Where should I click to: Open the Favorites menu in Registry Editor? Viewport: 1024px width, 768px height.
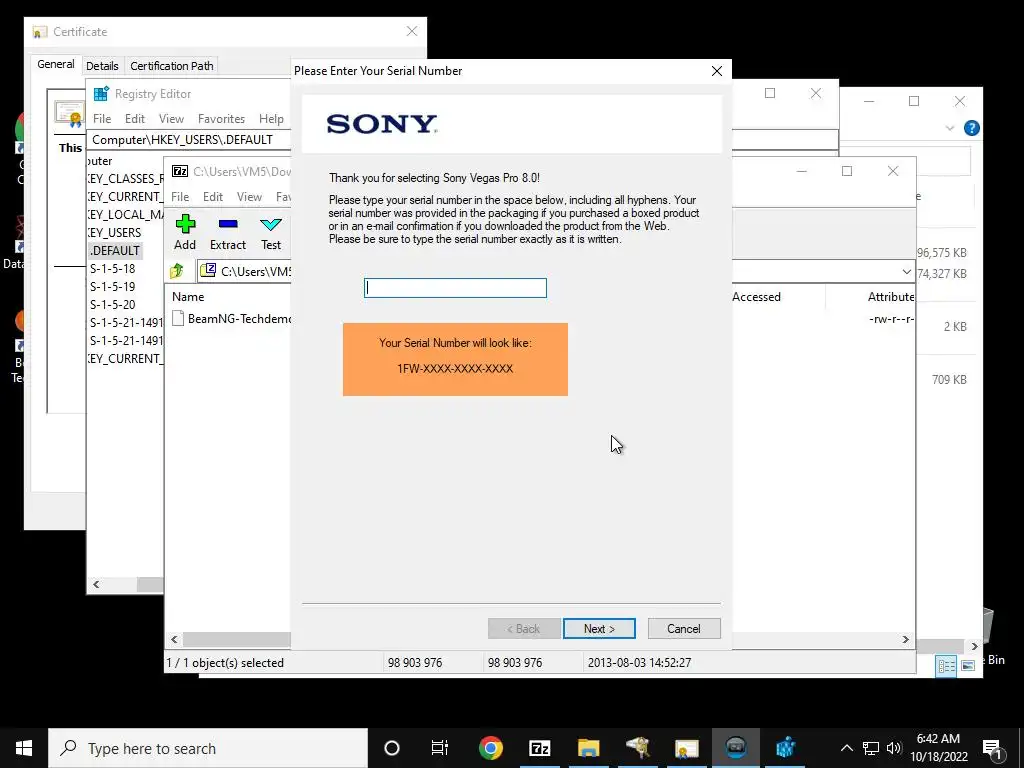(x=221, y=118)
